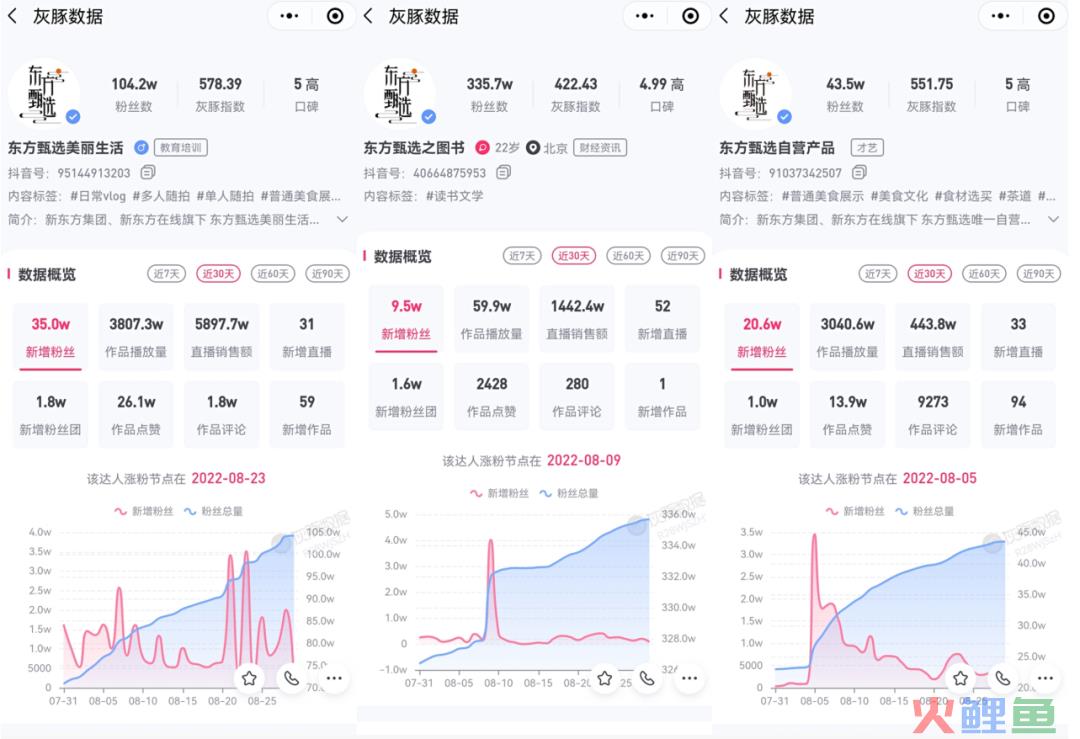Tap the phone icon below the 东方甄选之图书 chart
1080x739 pixels.
647,678
